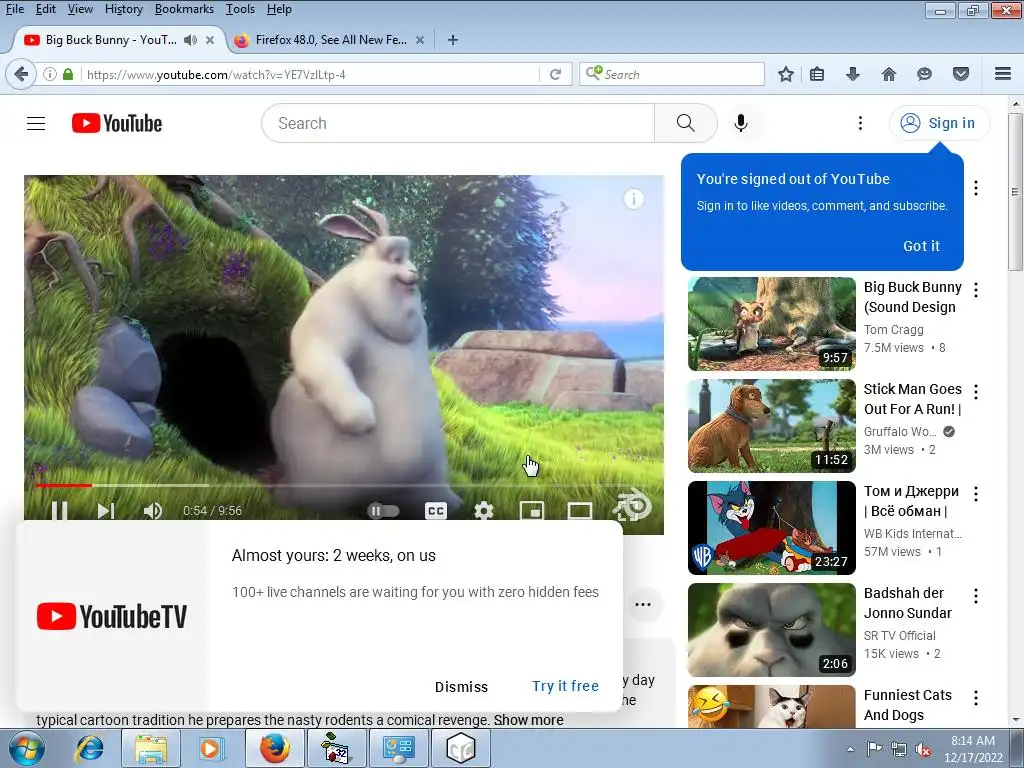The width and height of the screenshot is (1024, 768).
Task: Expand description with Show more
Action: pos(528,720)
